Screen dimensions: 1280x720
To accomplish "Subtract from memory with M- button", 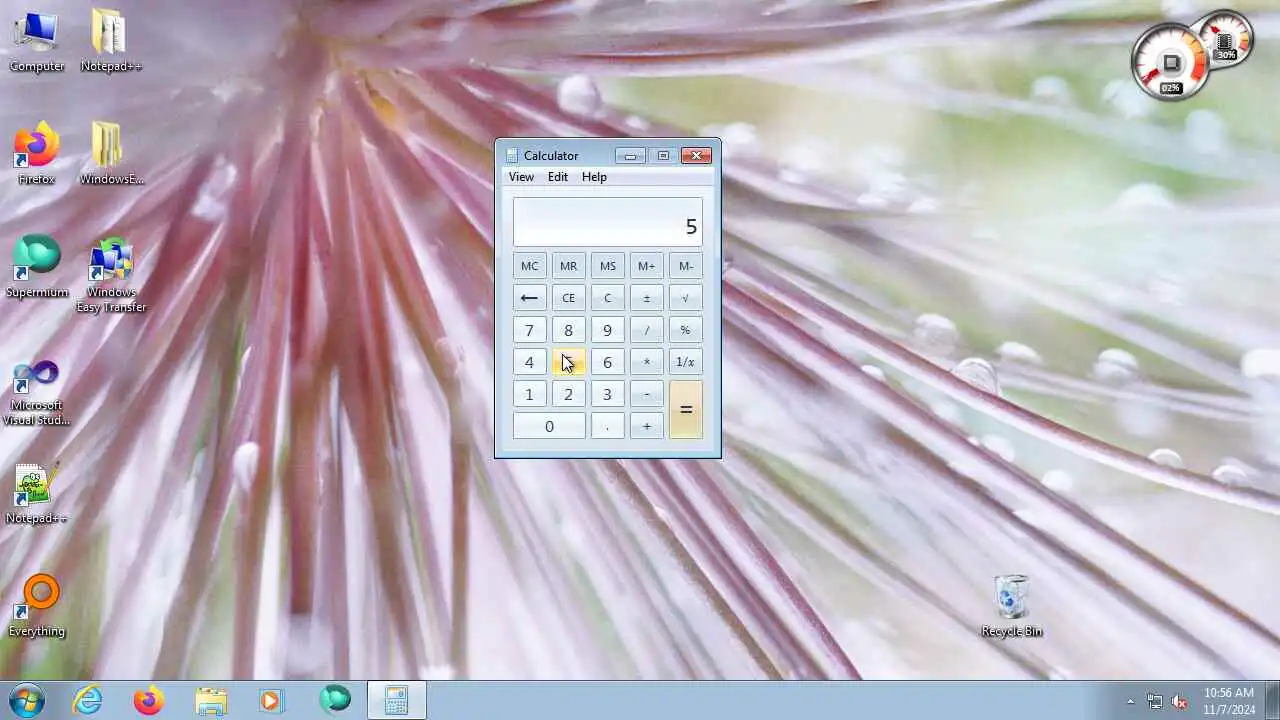I will (x=685, y=266).
